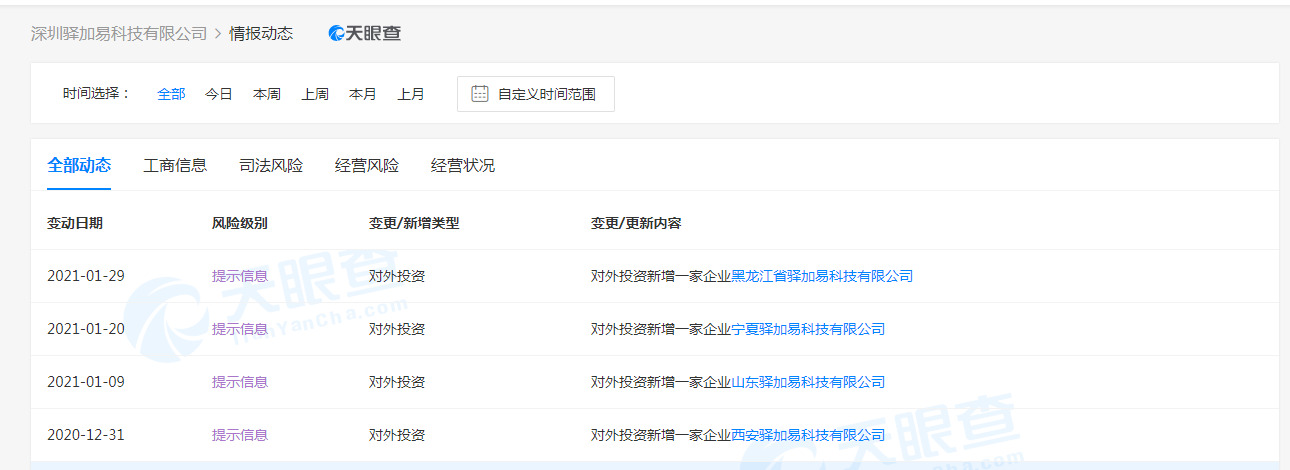Select date 2021-01-29
This screenshot has width=1290, height=470.
click(86, 276)
